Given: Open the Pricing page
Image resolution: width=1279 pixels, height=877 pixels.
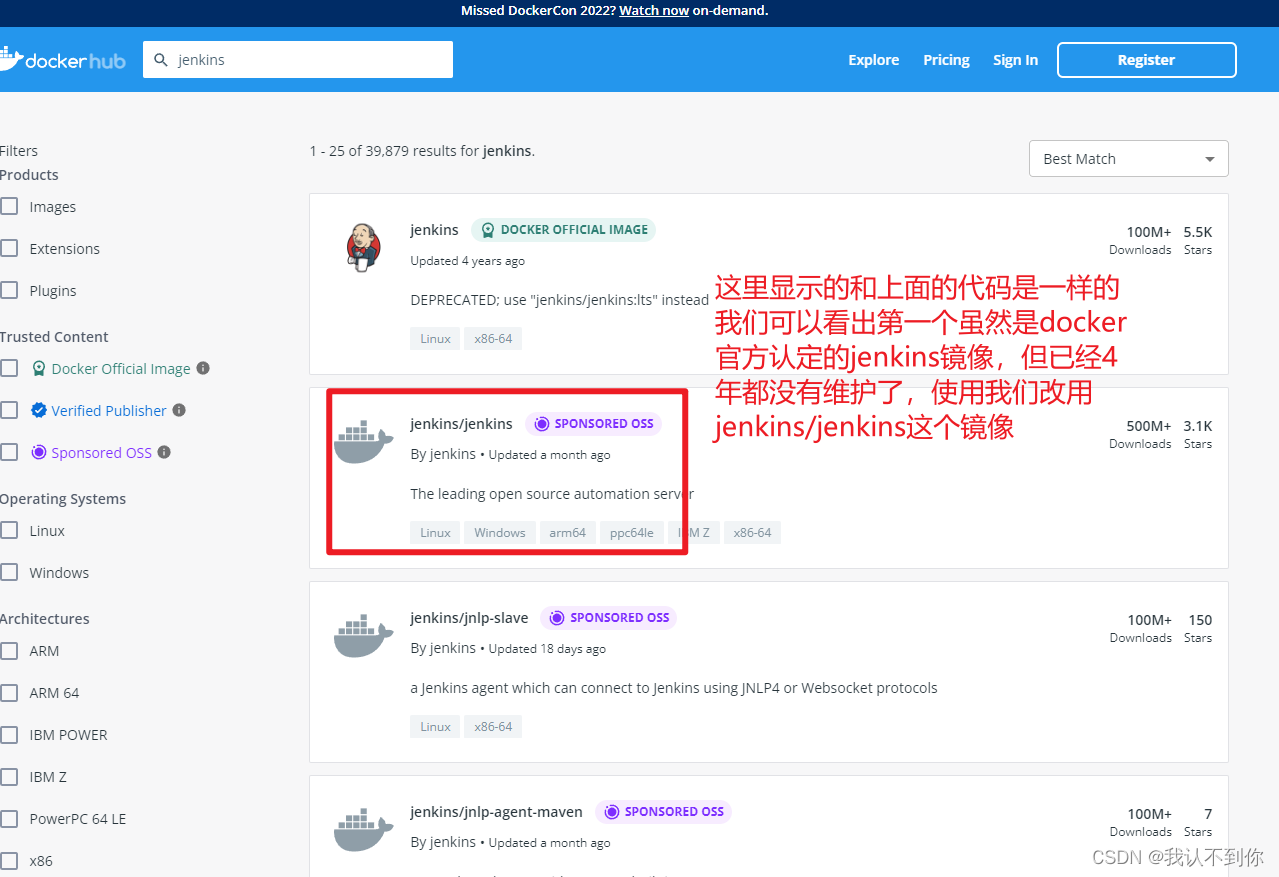Looking at the screenshot, I should point(946,60).
